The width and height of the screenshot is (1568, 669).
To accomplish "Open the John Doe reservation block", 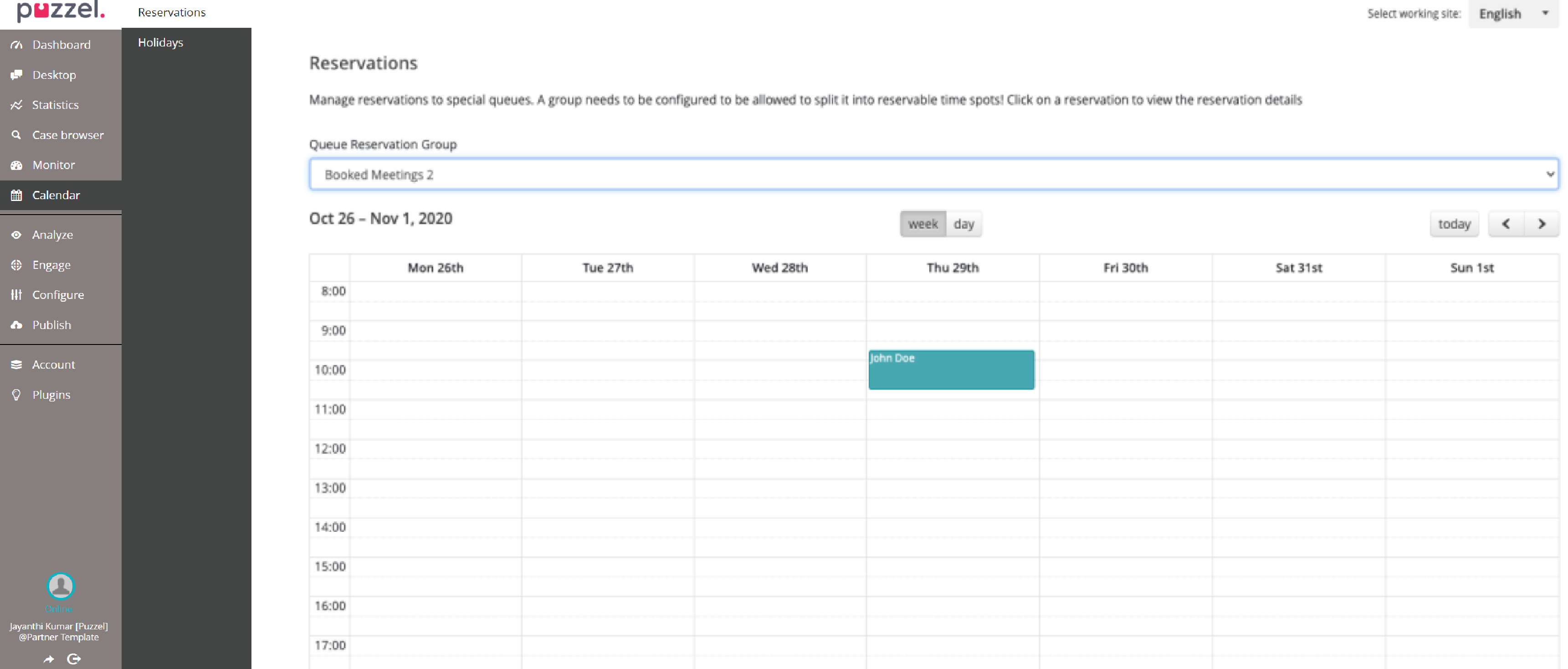I will tap(951, 370).
